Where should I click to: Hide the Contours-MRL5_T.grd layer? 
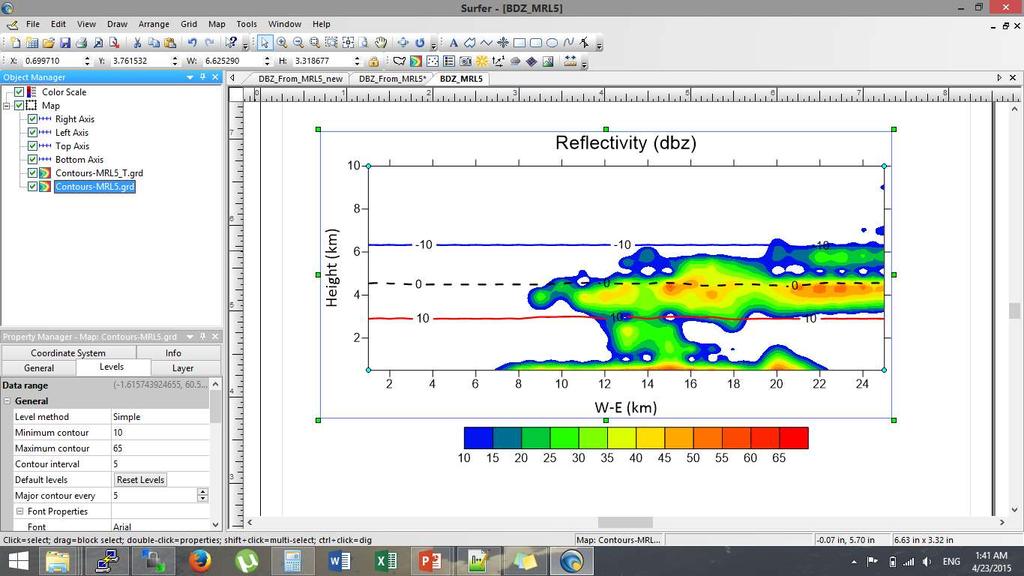tap(32, 173)
